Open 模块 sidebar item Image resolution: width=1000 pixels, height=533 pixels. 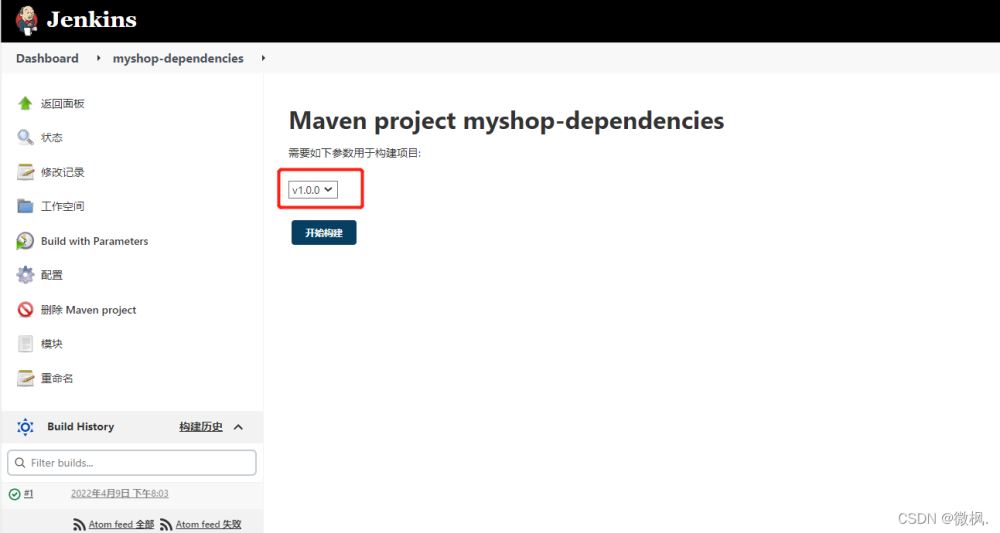[52, 344]
